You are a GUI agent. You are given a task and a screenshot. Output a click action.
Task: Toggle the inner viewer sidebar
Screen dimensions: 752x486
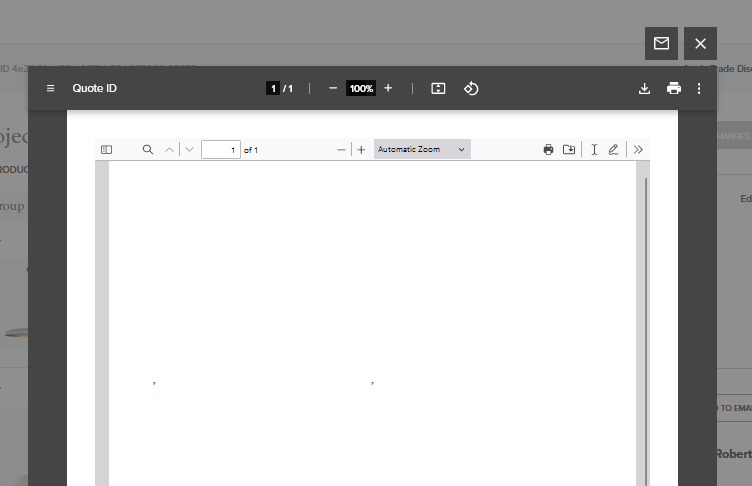(x=106, y=150)
